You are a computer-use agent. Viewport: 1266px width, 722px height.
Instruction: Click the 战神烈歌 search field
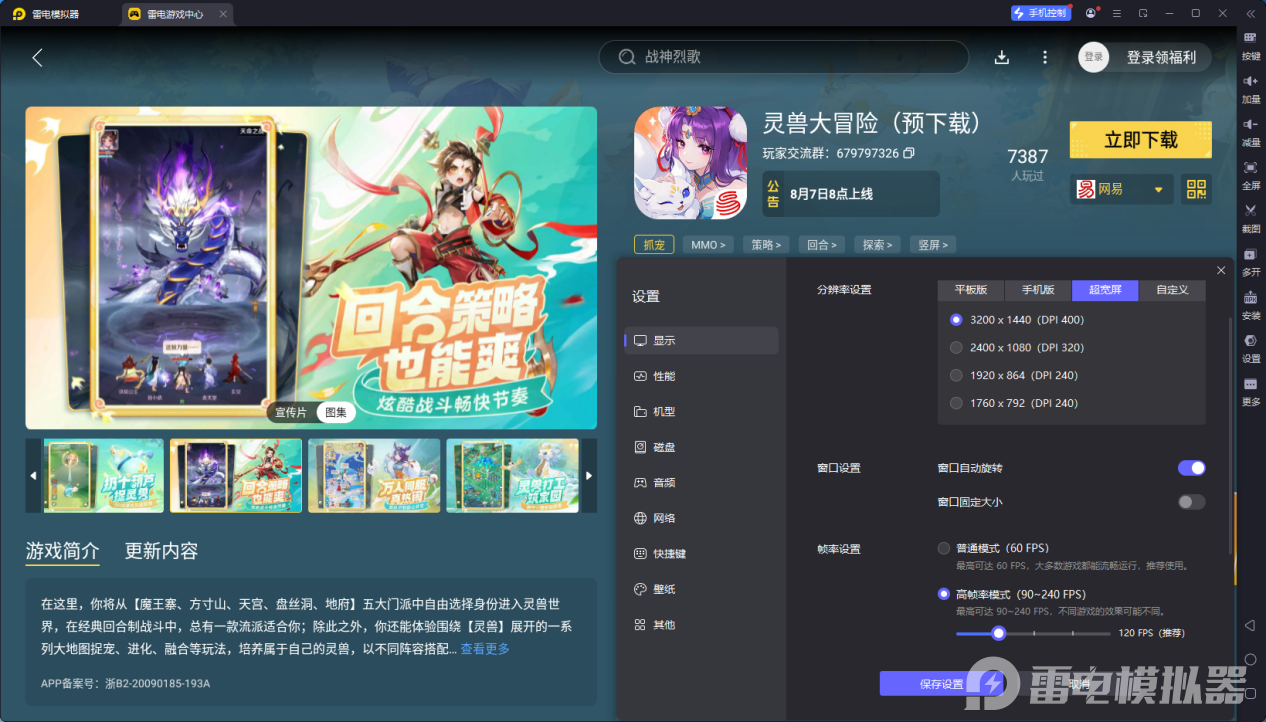784,57
